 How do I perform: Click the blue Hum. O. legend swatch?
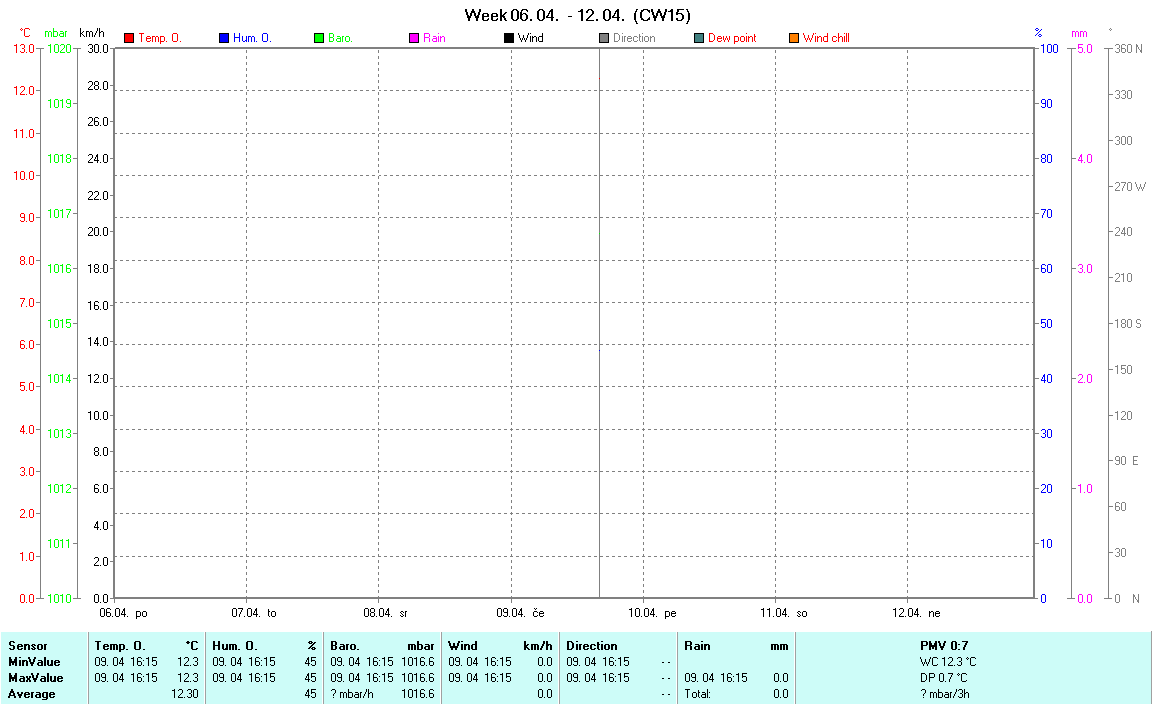pyautogui.click(x=224, y=38)
